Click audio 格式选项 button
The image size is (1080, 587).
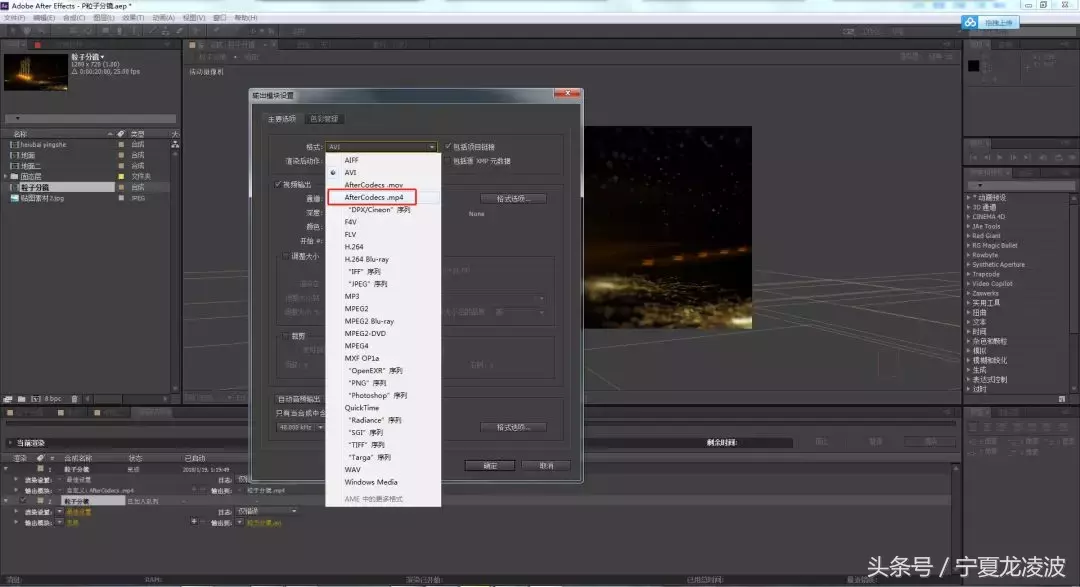pyautogui.click(x=513, y=427)
